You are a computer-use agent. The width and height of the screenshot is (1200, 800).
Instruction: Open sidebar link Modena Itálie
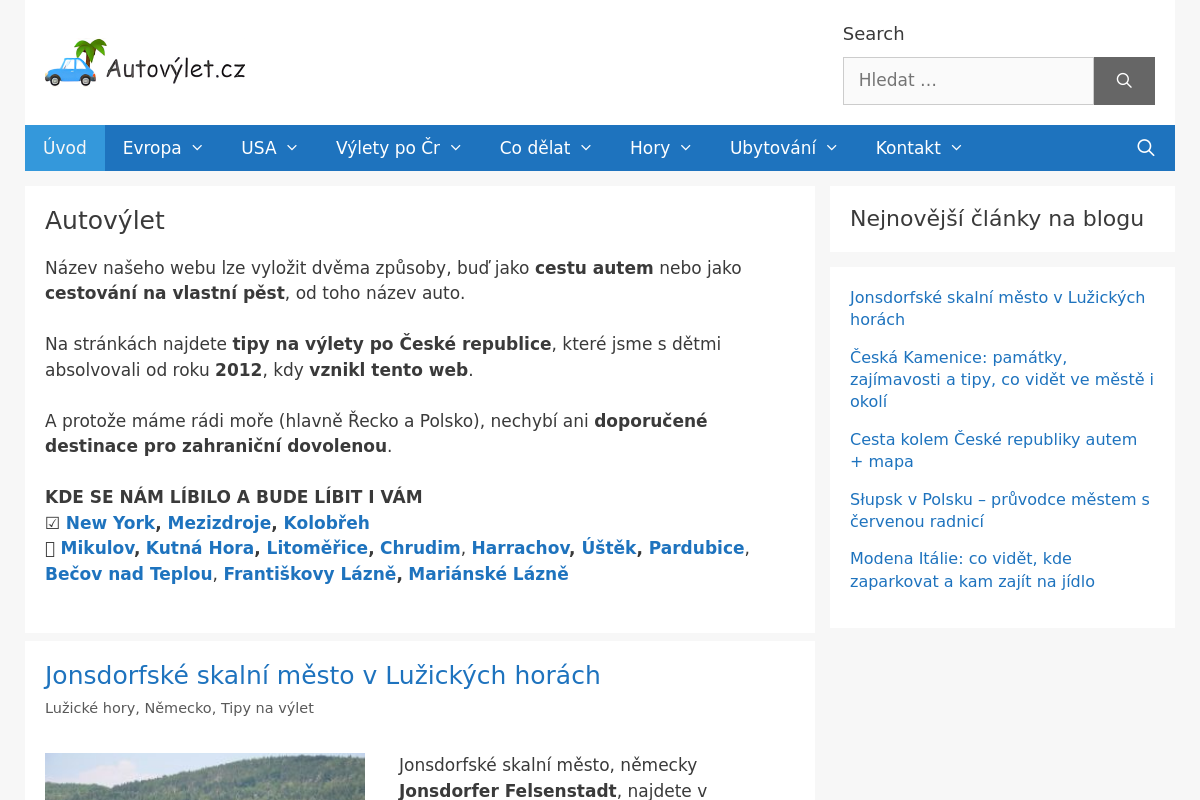(972, 570)
